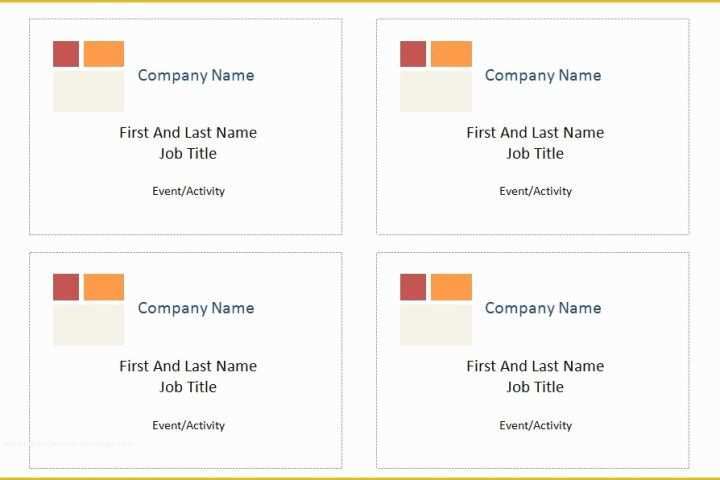Viewport: 720px width, 480px height.
Task: Select Event/Activity in bottom-right badge
Action: (x=536, y=425)
